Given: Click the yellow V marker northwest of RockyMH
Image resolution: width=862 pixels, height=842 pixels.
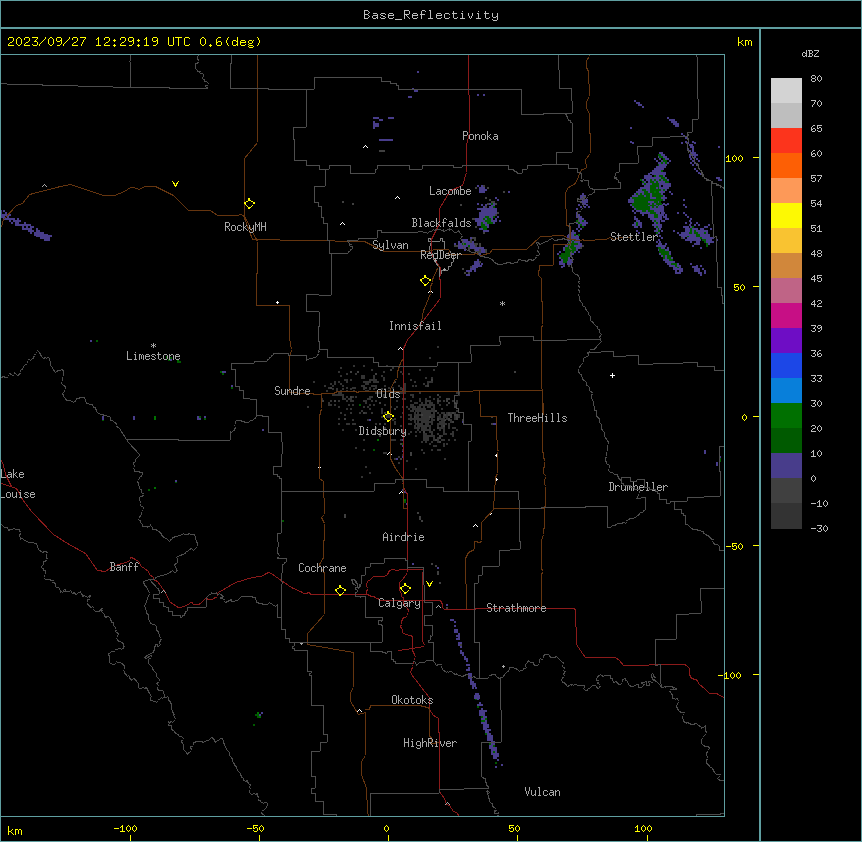Looking at the screenshot, I should click(175, 184).
